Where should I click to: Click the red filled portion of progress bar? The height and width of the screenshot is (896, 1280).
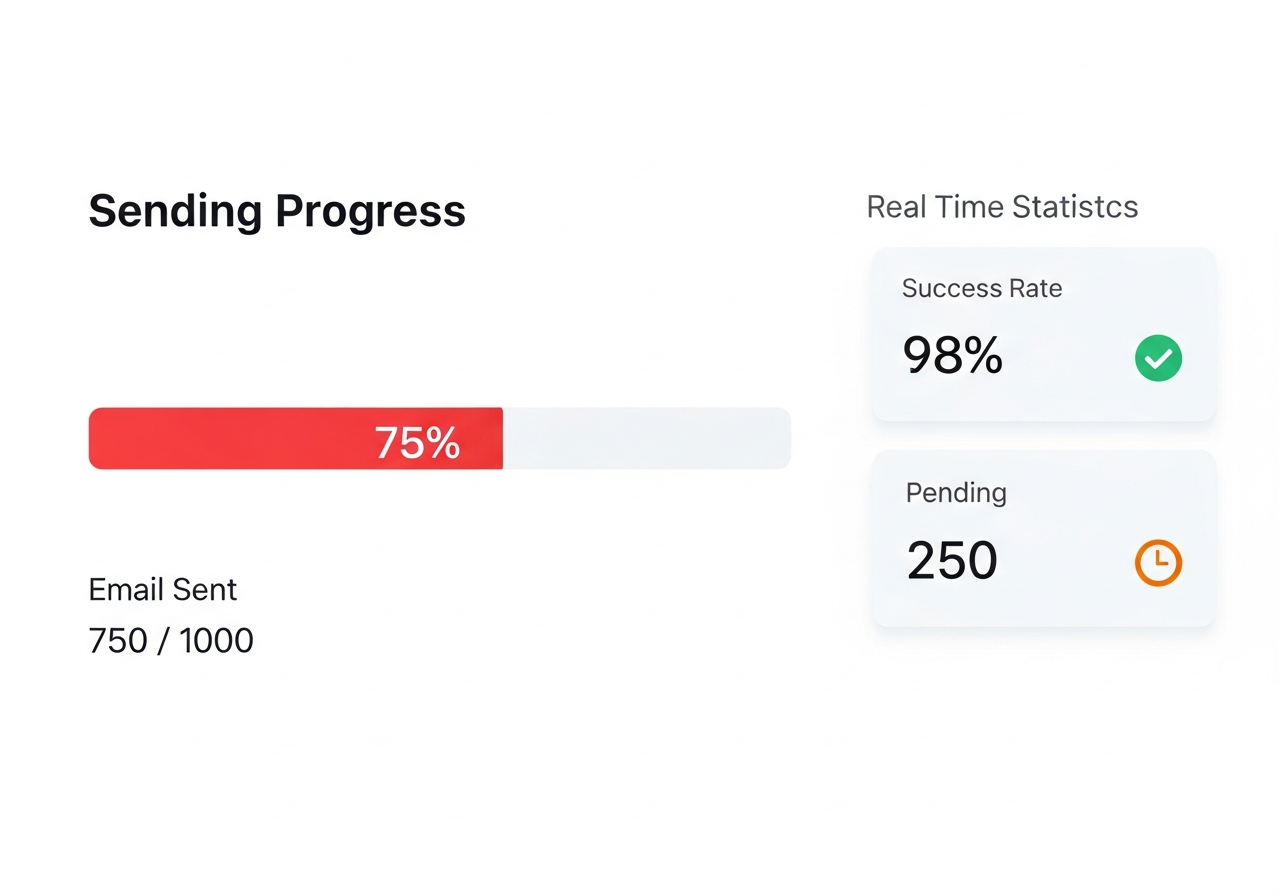pos(295,438)
